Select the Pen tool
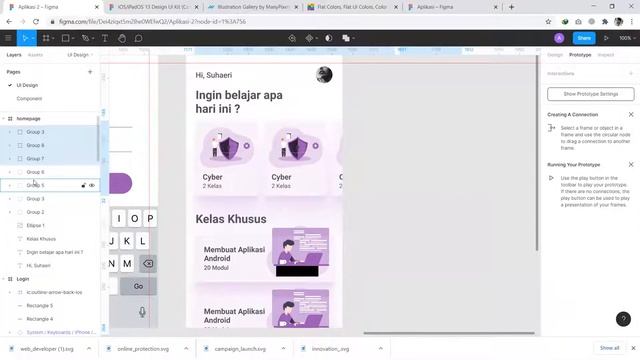Viewport: 640px width, 360px height. (x=85, y=38)
